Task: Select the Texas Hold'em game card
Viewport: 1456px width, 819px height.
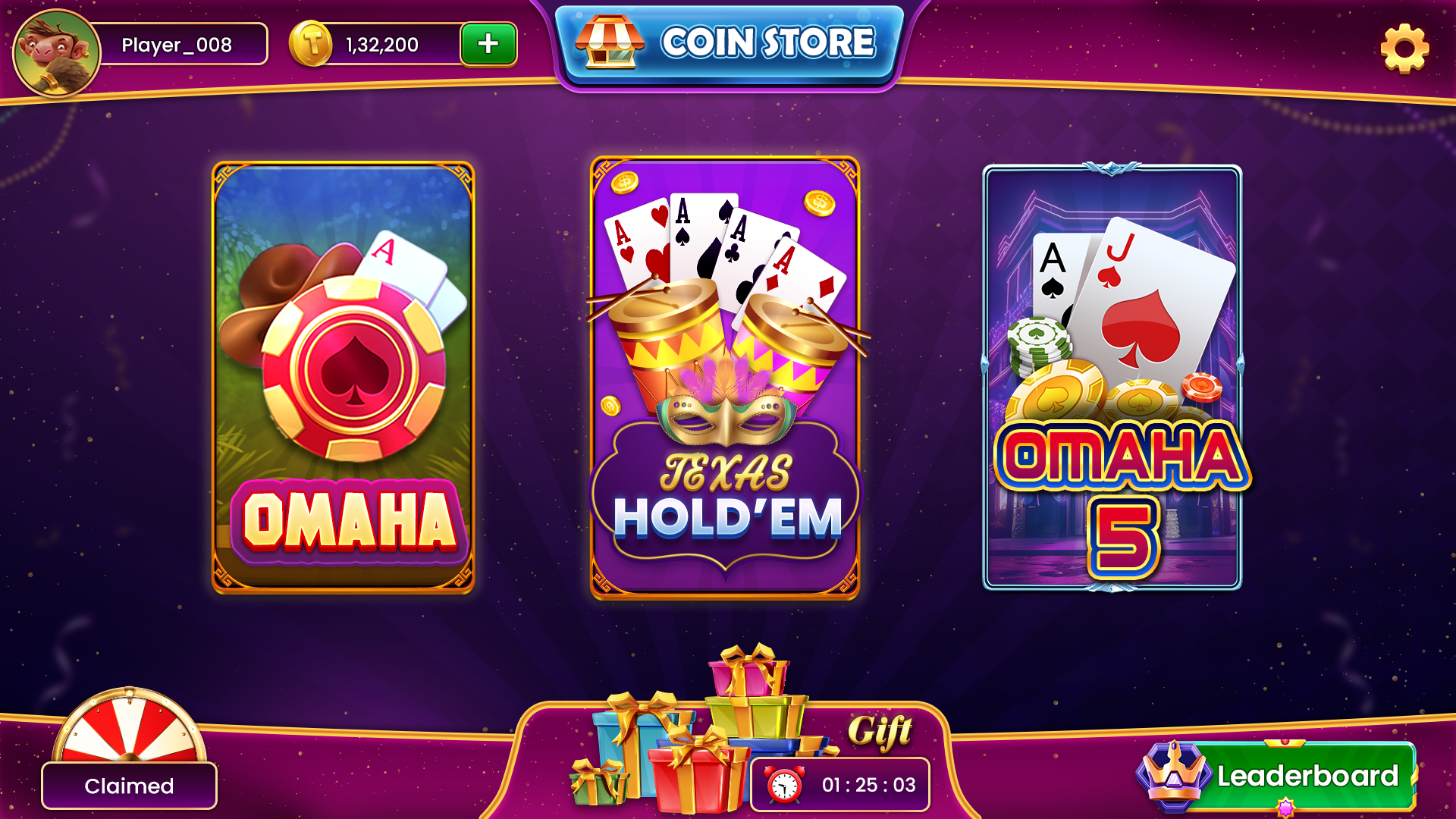Action: coord(725,378)
